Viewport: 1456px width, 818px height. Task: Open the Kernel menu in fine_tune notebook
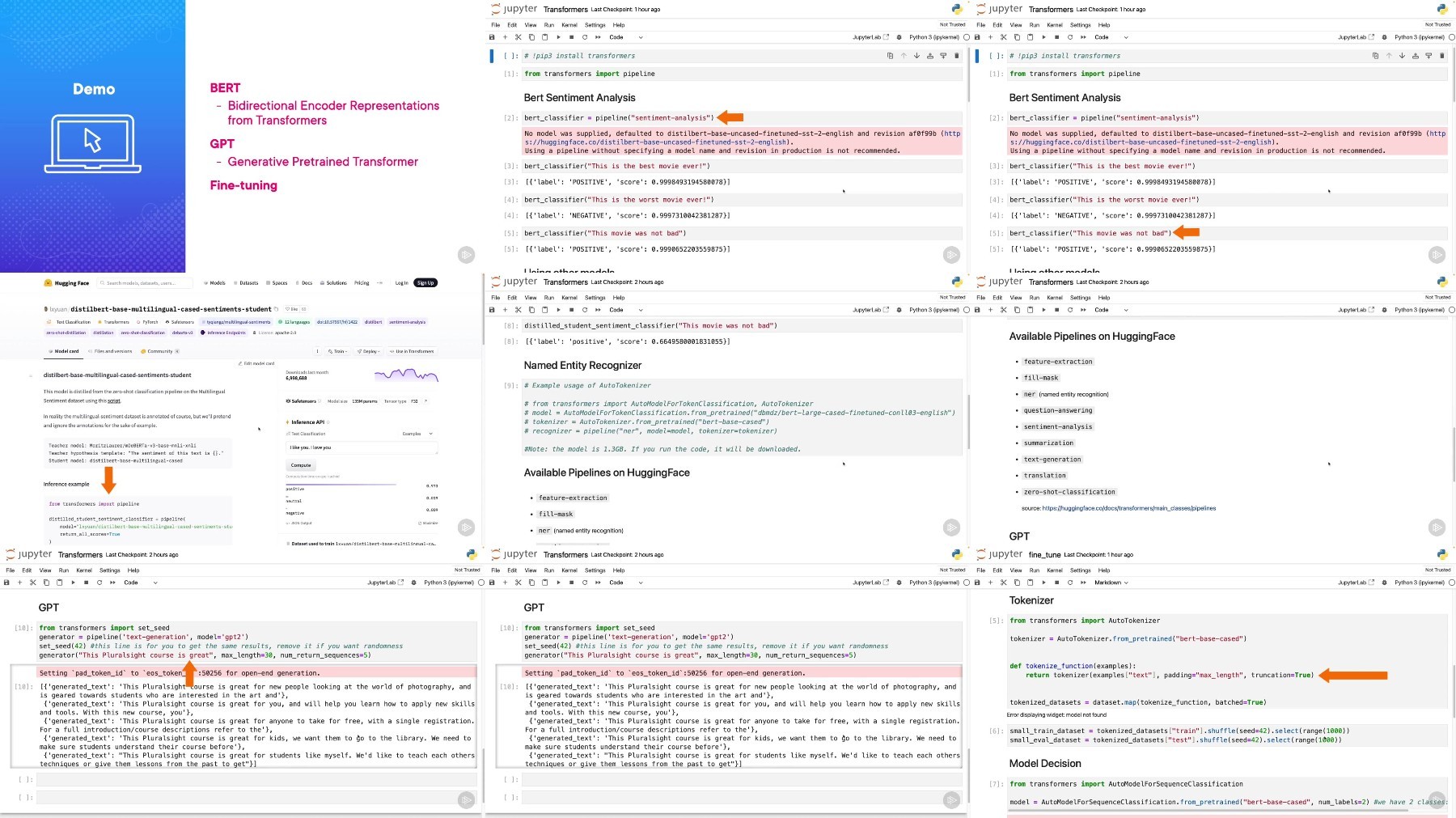pos(1055,570)
